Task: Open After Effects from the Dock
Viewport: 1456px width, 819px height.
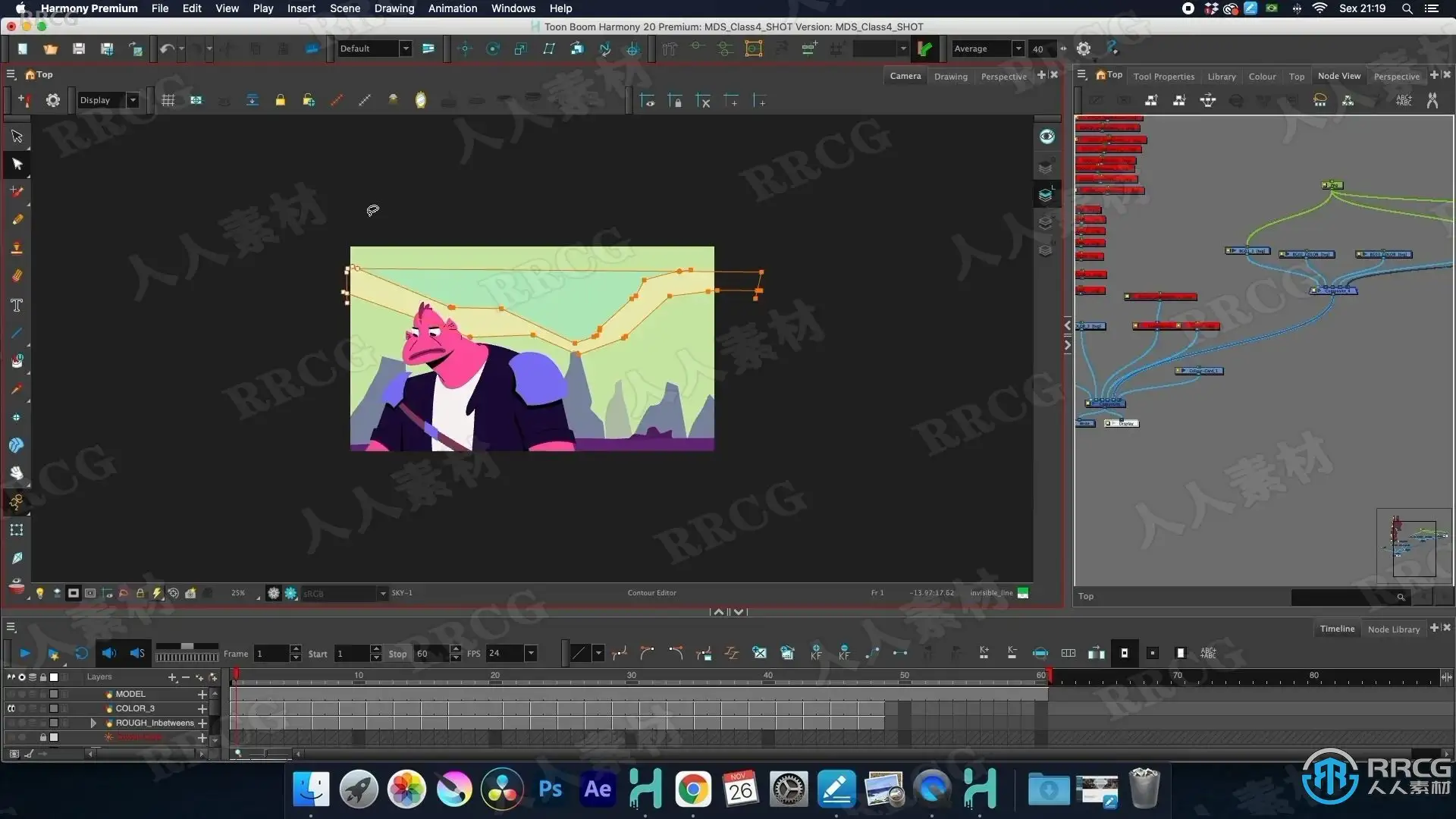Action: click(x=598, y=789)
